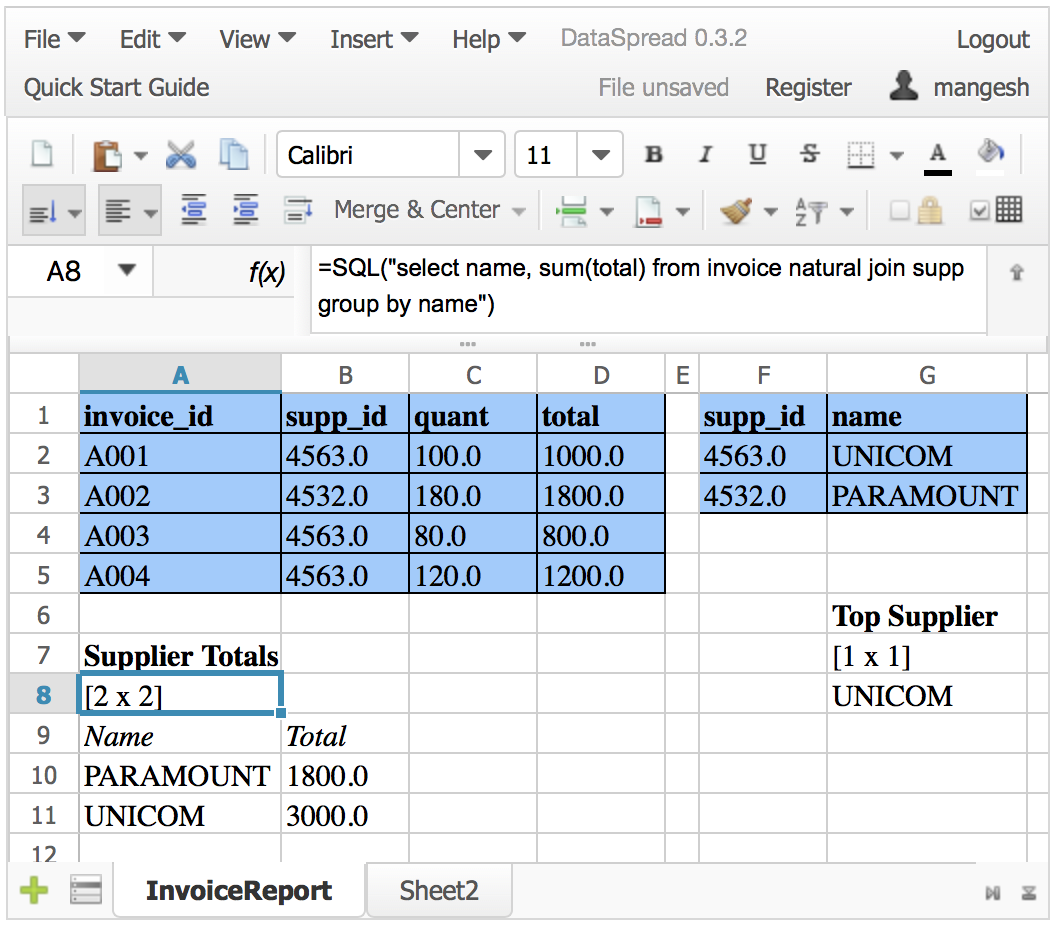The width and height of the screenshot is (1054, 926).
Task: Click the insert row icon
Action: tap(572, 211)
